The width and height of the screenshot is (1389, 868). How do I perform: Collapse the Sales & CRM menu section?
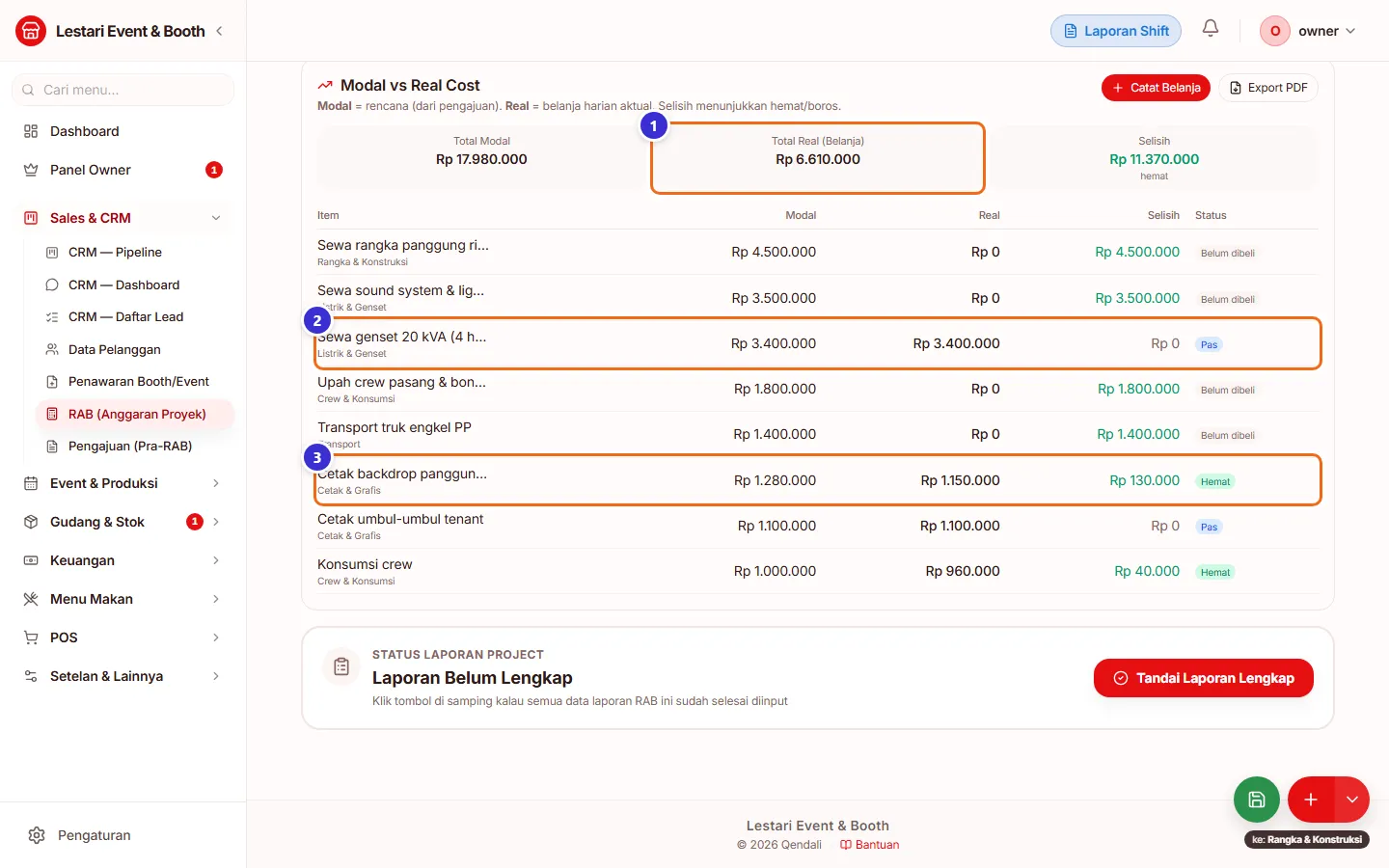(x=216, y=218)
